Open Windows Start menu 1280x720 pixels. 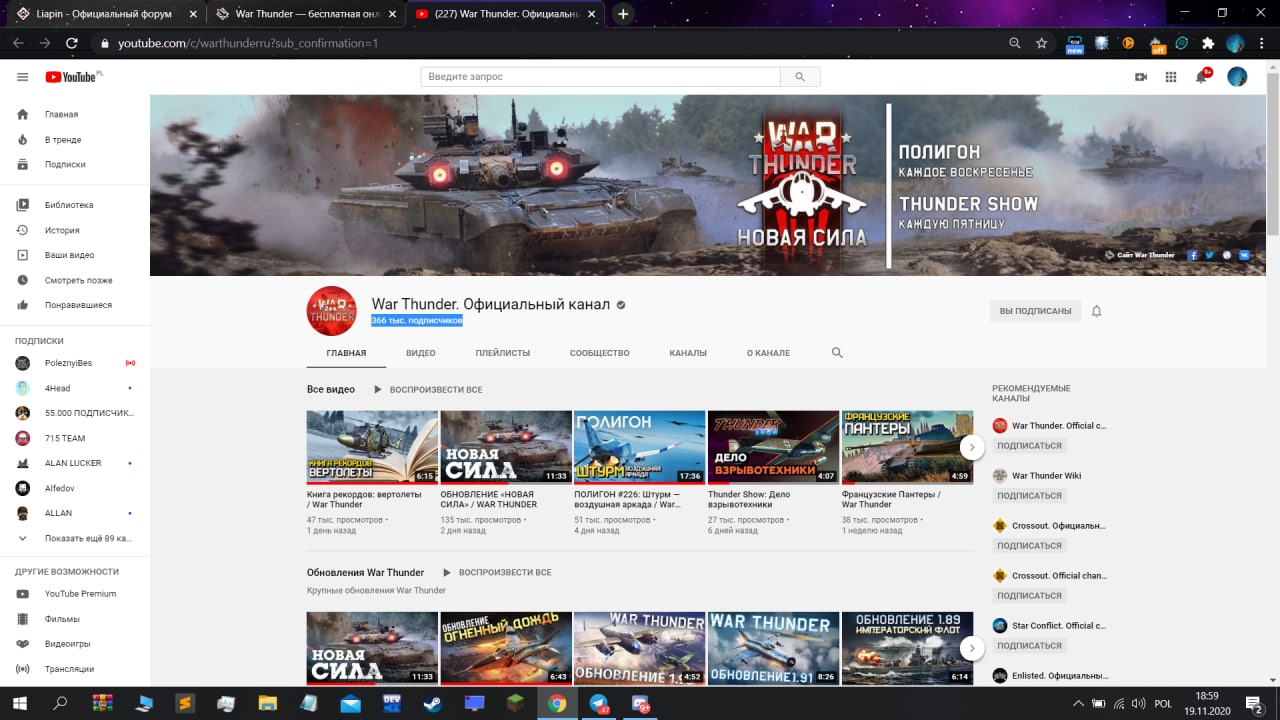tap(19, 703)
